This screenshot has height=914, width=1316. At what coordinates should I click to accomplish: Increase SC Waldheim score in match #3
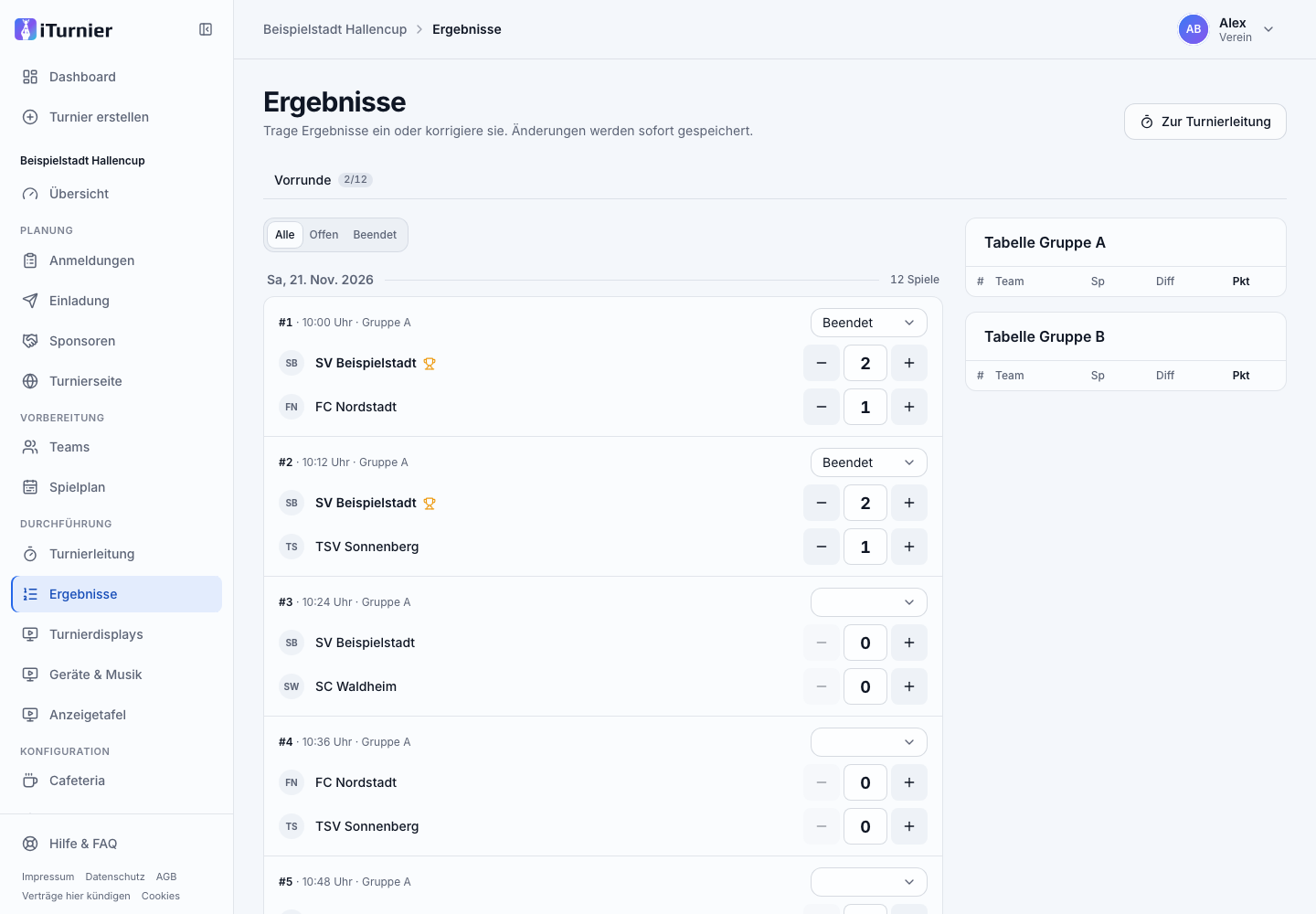[x=909, y=686]
